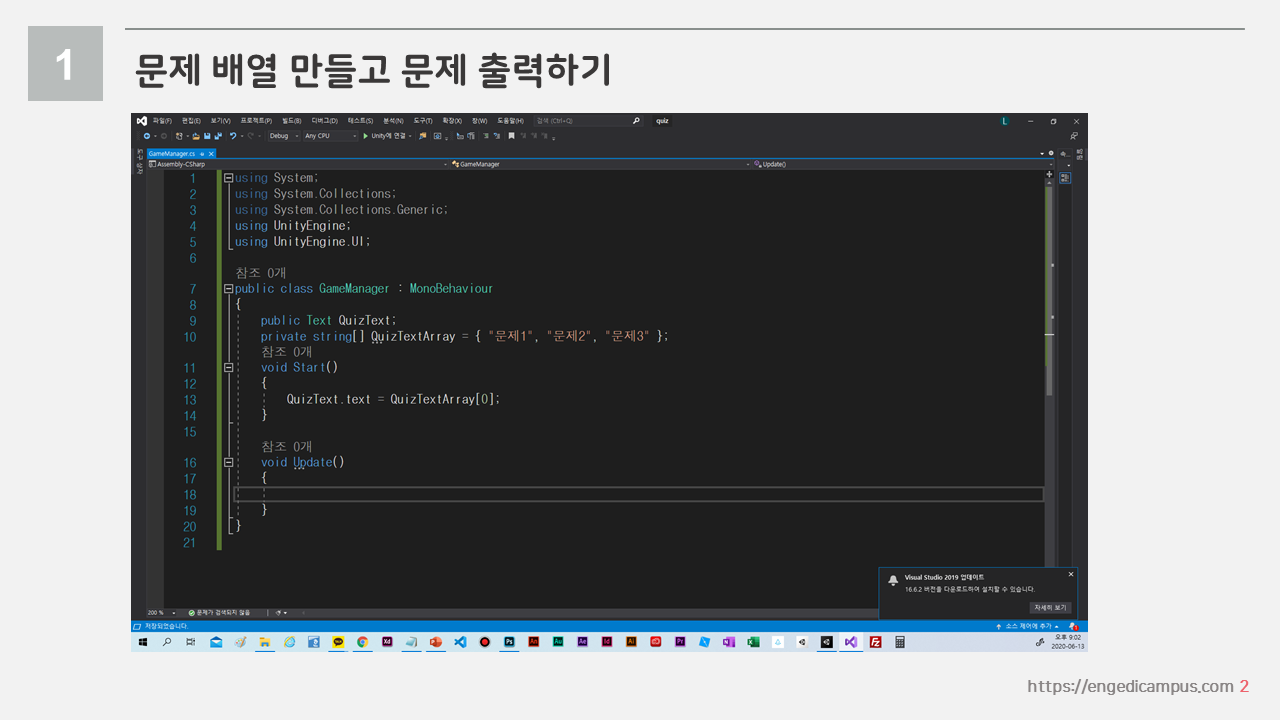Click the undo arrow icon
This screenshot has height=720, width=1280.
point(233,136)
